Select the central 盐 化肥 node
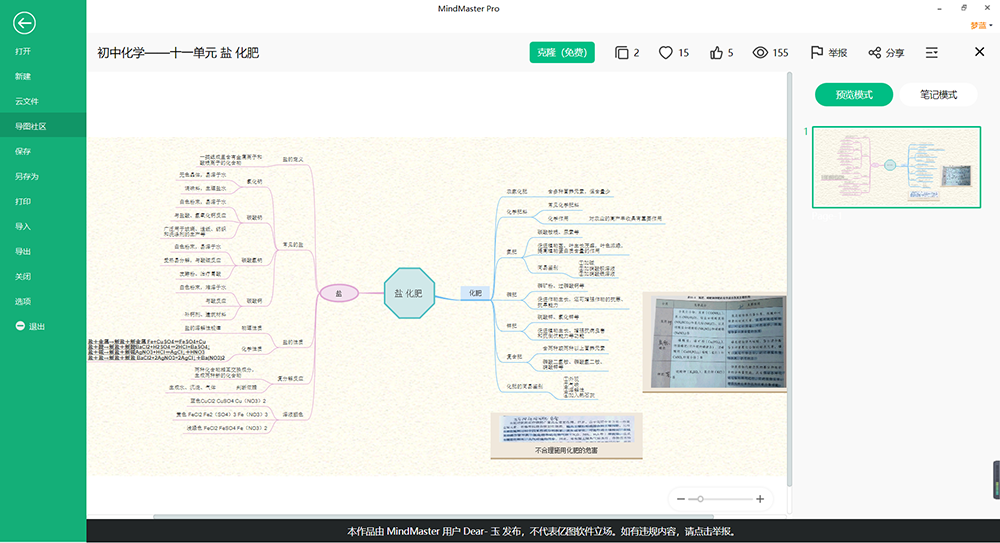Viewport: 1000px width, 543px height. [x=409, y=293]
